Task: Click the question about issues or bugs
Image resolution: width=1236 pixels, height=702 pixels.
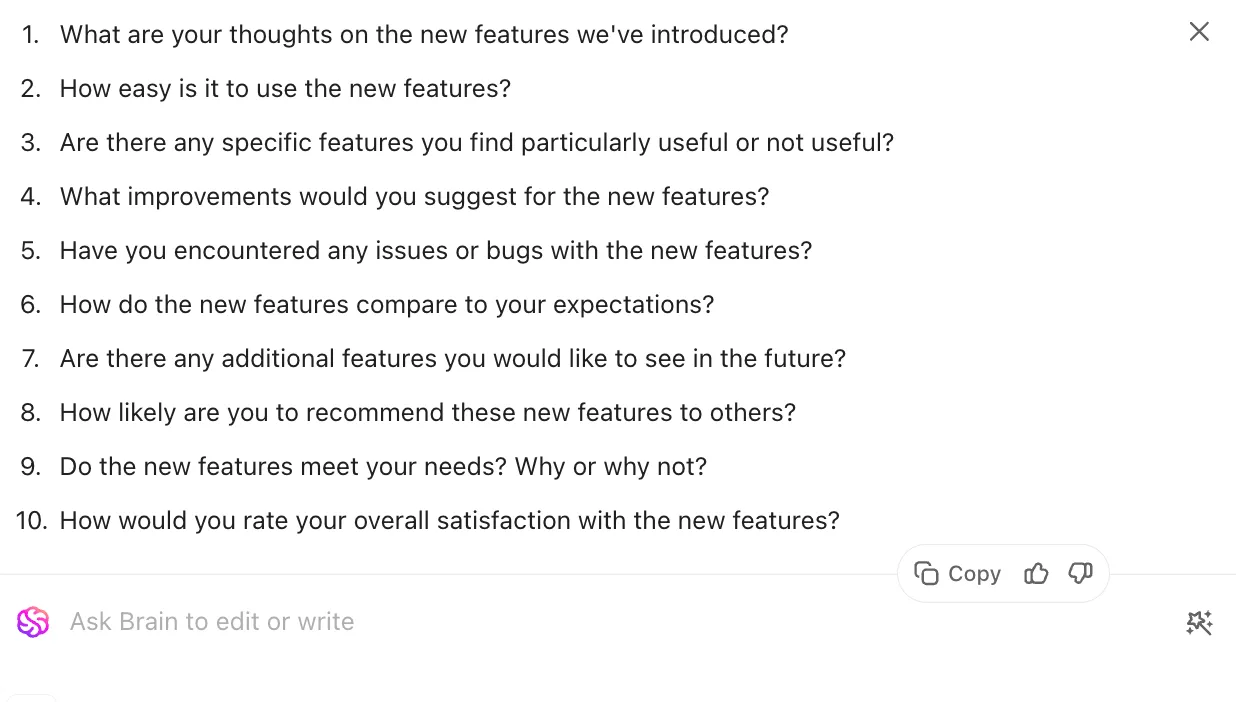Action: pos(436,250)
